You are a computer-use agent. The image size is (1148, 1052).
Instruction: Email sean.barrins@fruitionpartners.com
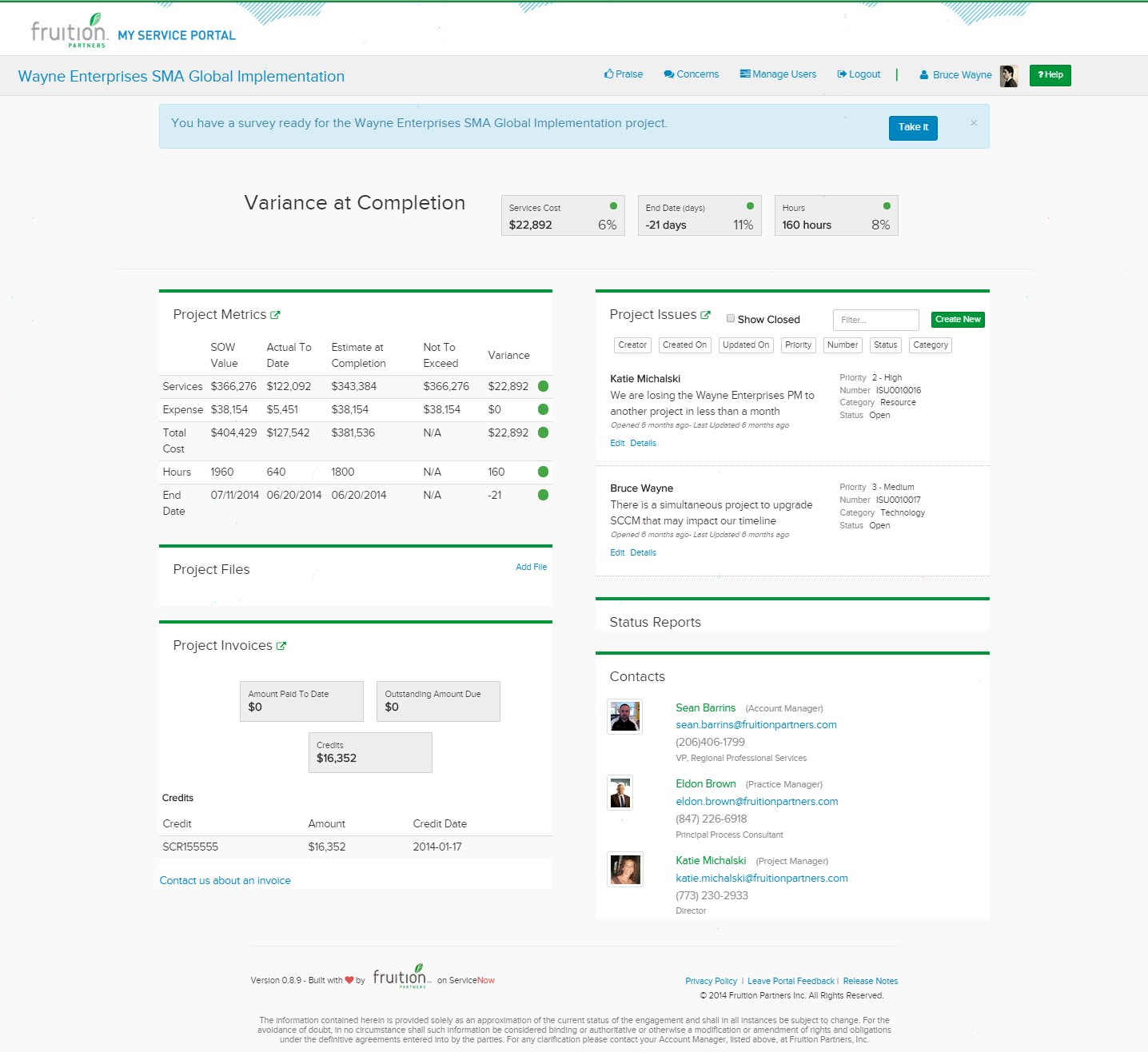point(756,725)
